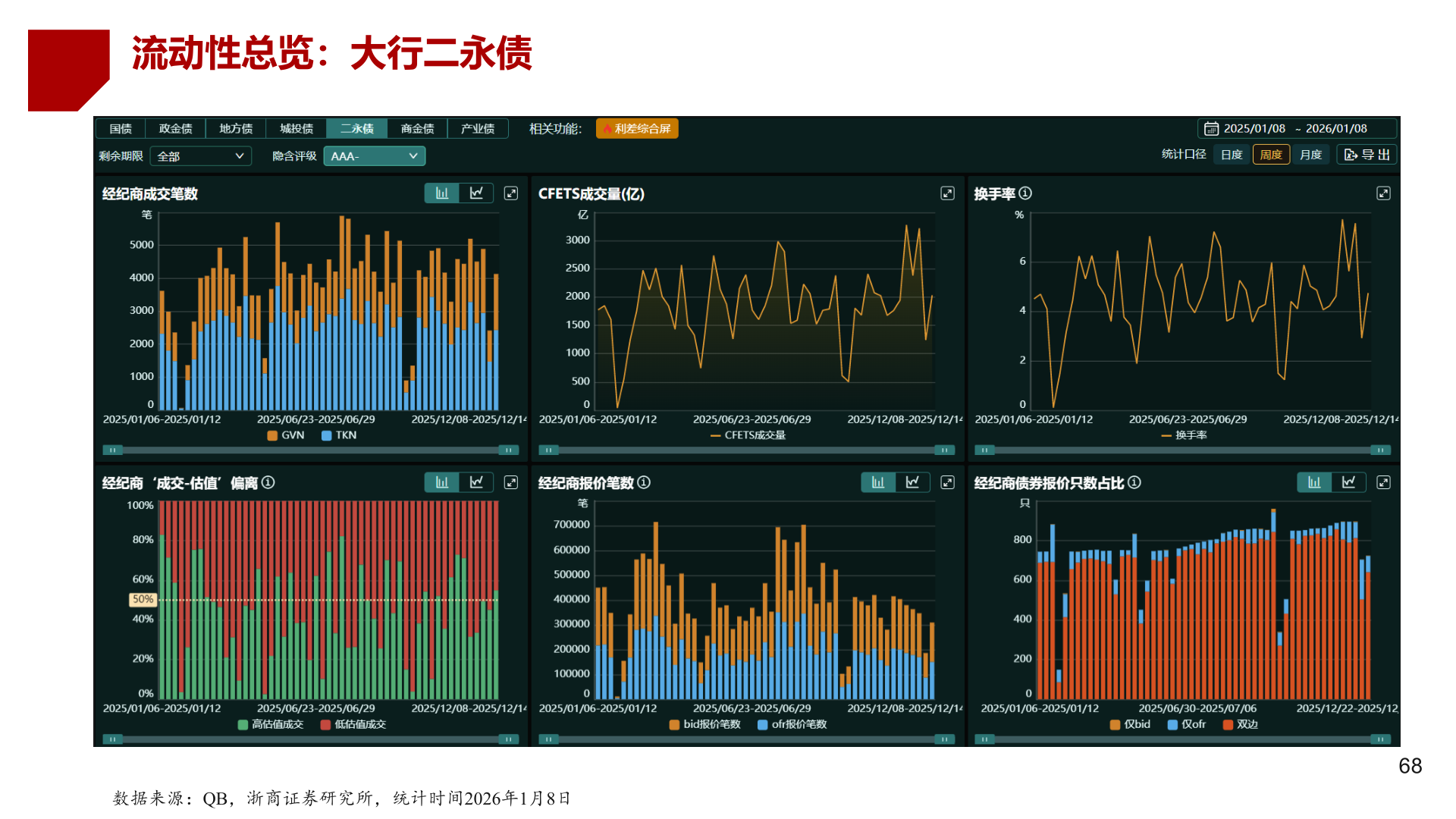Select 月度 statistics interval
The height and width of the screenshot is (819, 1456).
click(1310, 155)
